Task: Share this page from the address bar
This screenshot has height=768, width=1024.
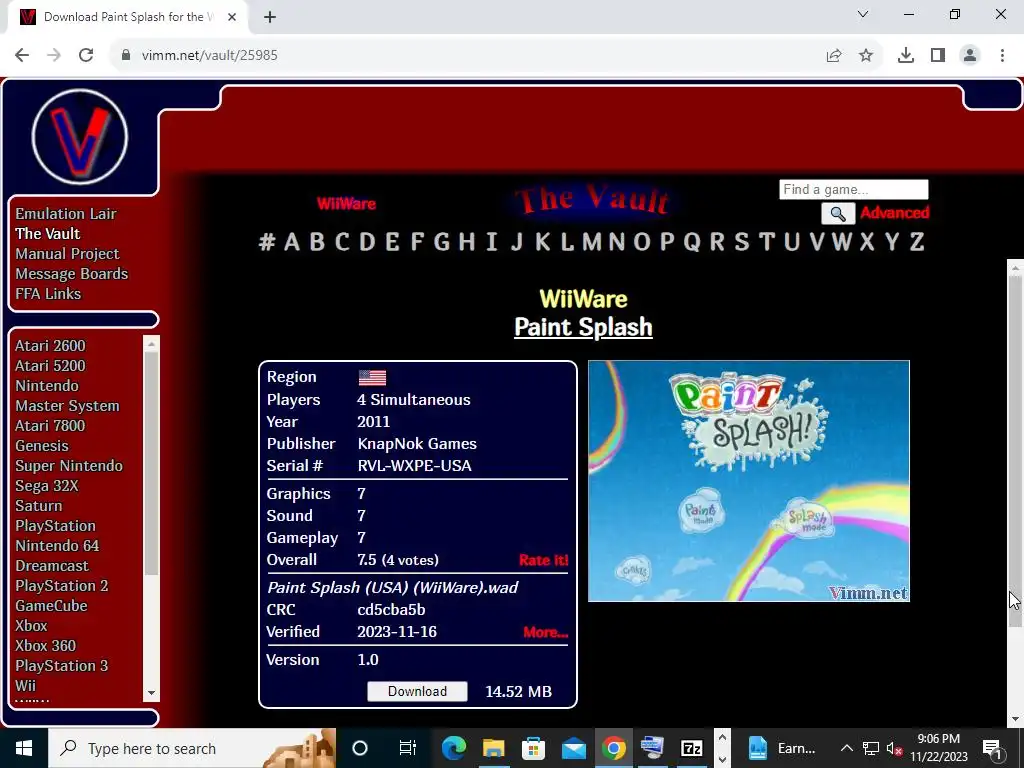Action: pos(834,56)
